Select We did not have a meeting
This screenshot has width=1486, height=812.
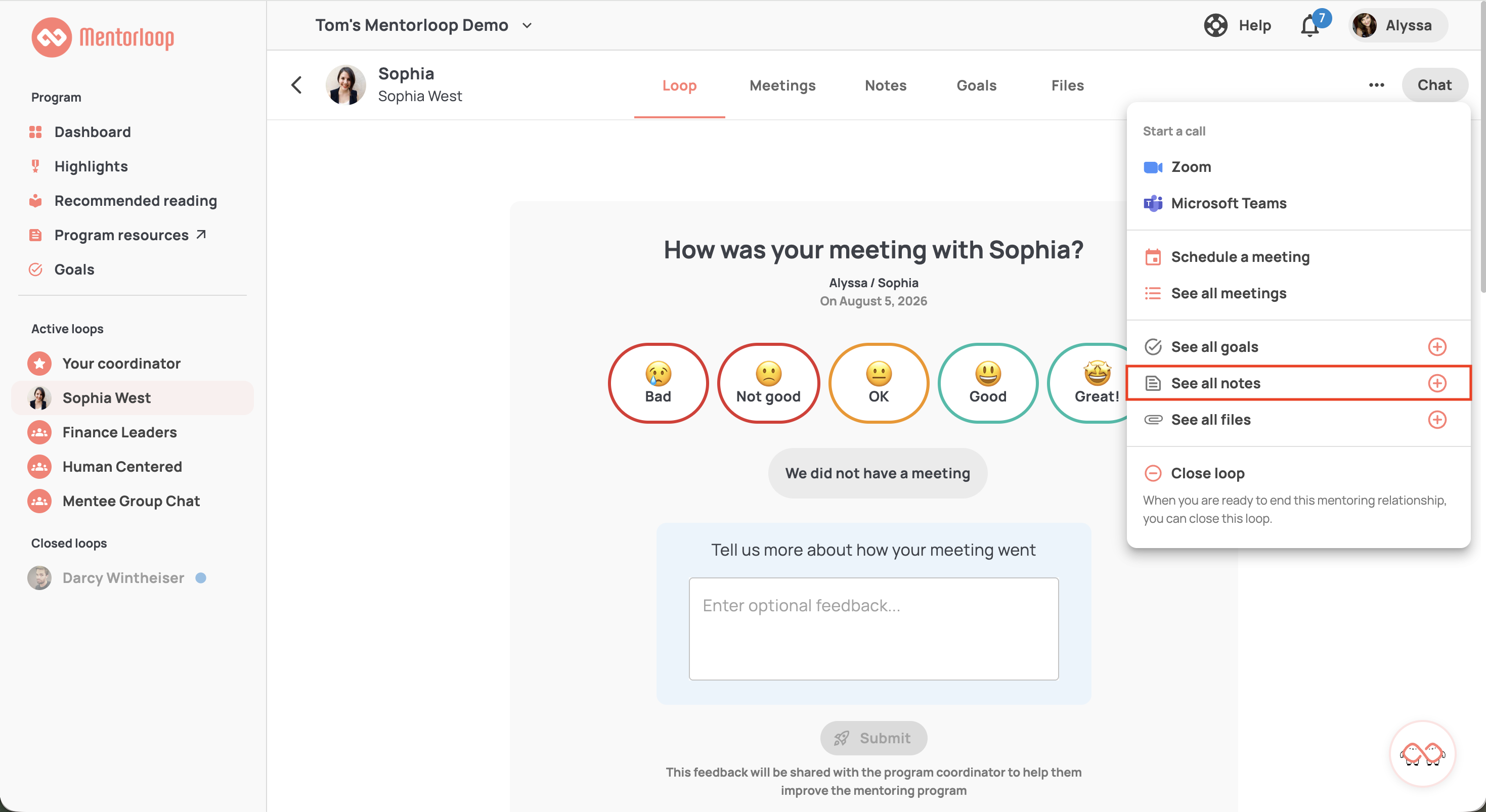pyautogui.click(x=878, y=473)
